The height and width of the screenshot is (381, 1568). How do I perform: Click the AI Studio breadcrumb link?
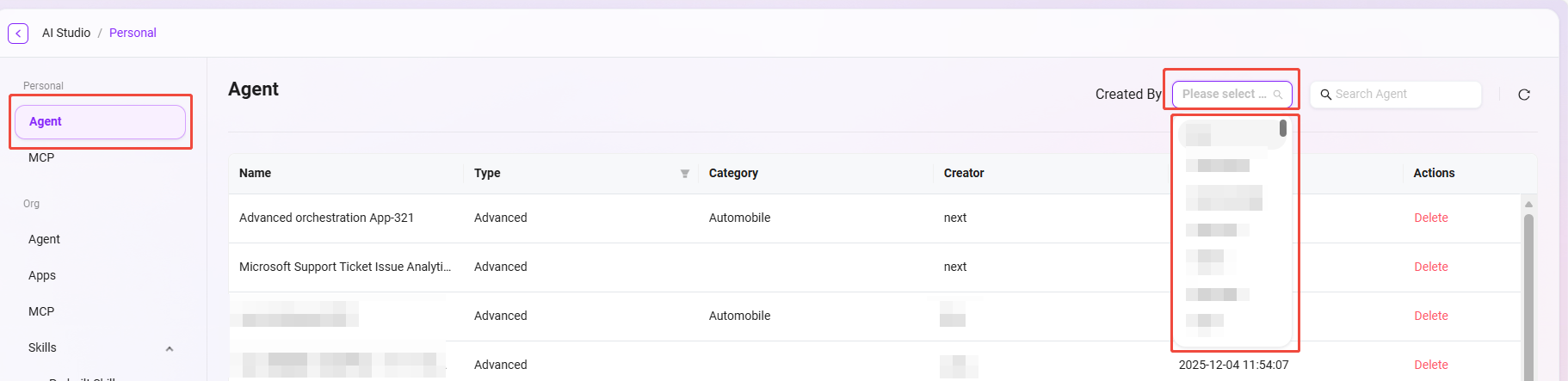tap(66, 33)
